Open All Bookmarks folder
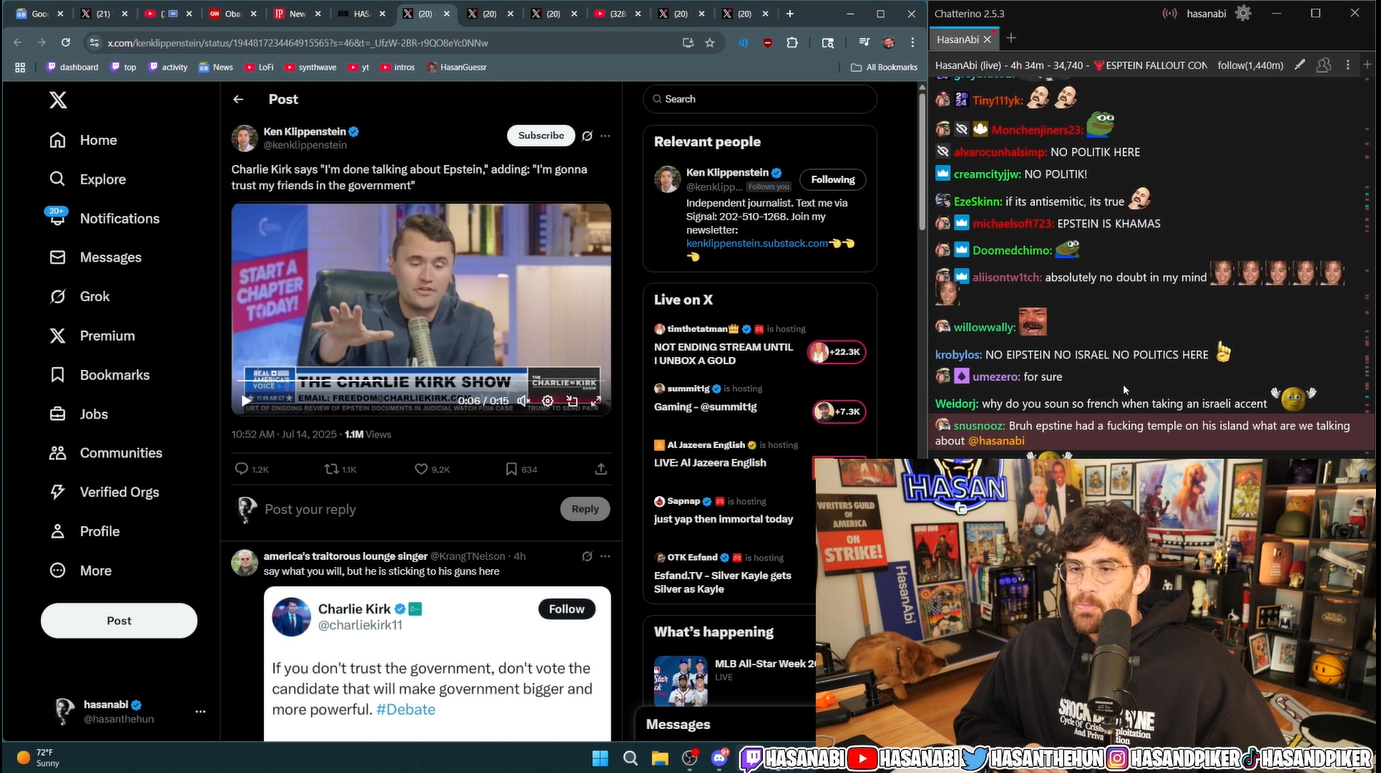This screenshot has height=773, width=1381. (884, 67)
